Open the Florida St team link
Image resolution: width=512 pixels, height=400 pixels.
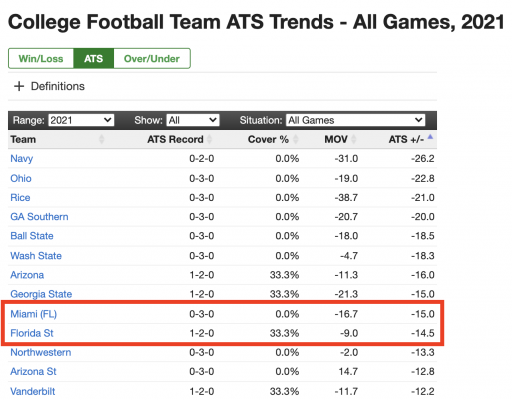[32, 333]
